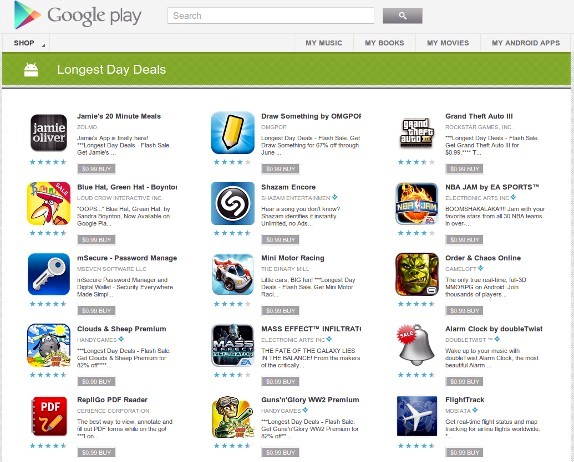Open the MY ANDROID APPS tab
The image size is (574, 462).
point(526,43)
